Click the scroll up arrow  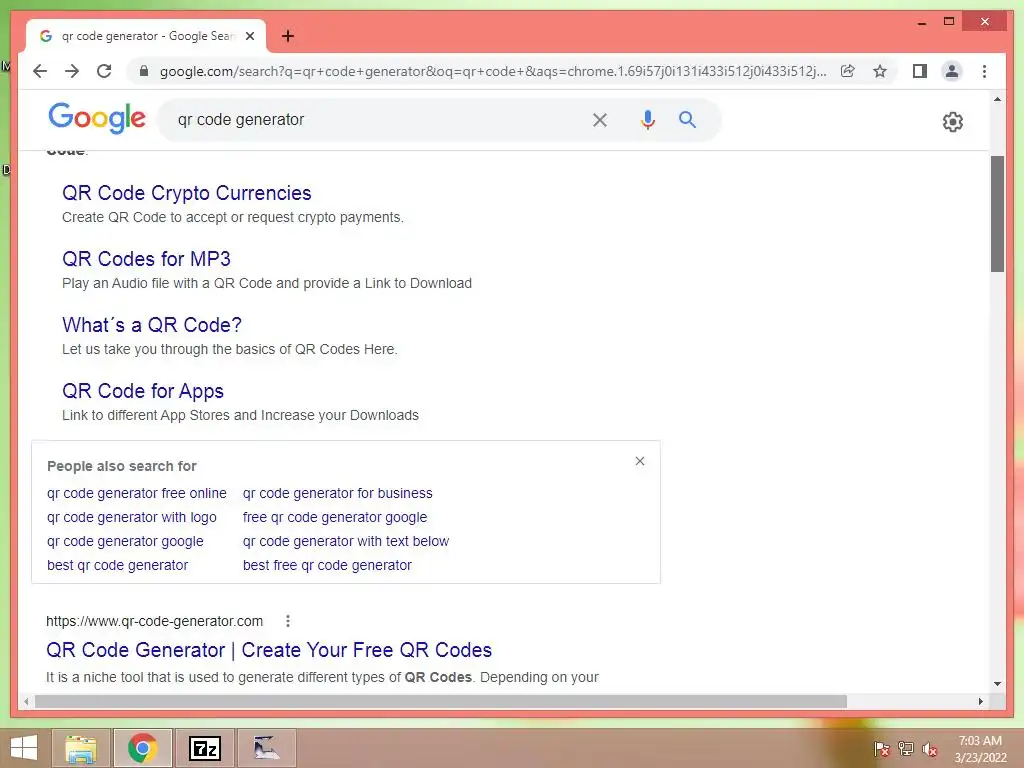(997, 99)
